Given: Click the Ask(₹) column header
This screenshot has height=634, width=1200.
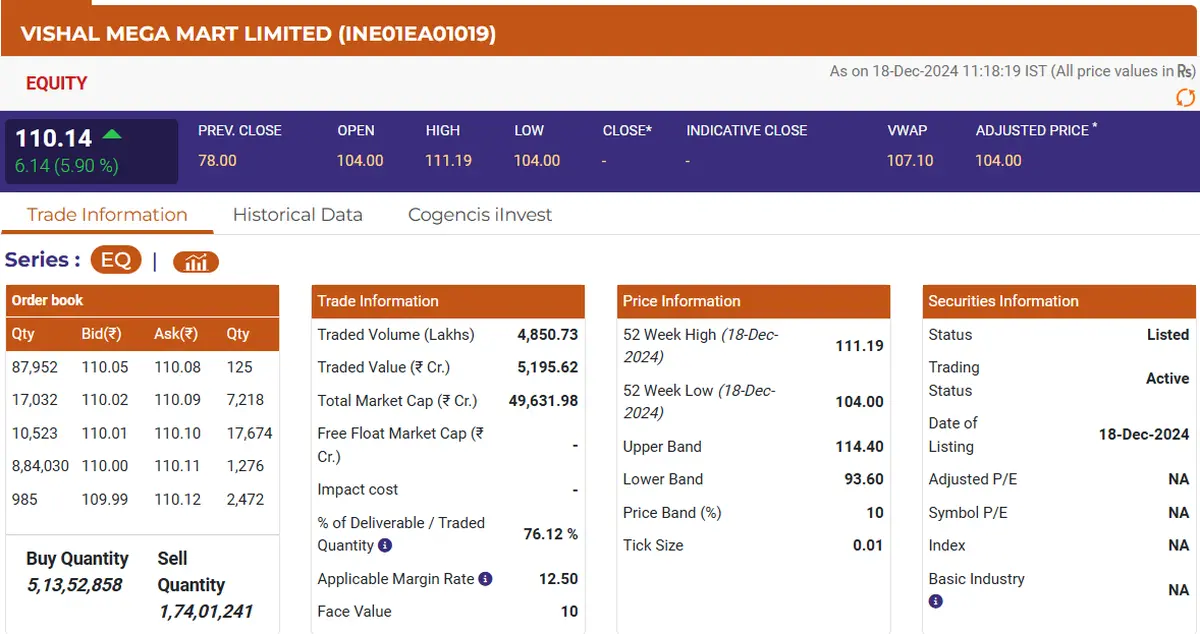Looking at the screenshot, I should (176, 334).
